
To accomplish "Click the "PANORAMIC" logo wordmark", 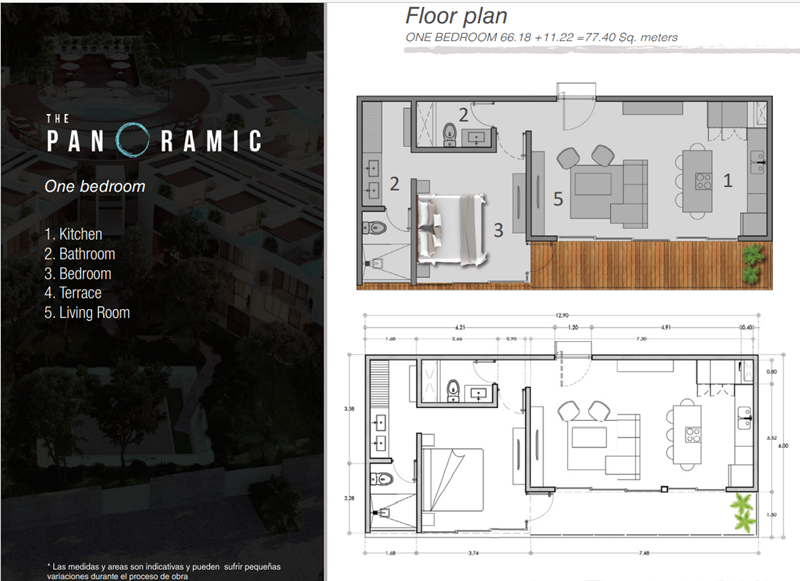I will pos(154,140).
